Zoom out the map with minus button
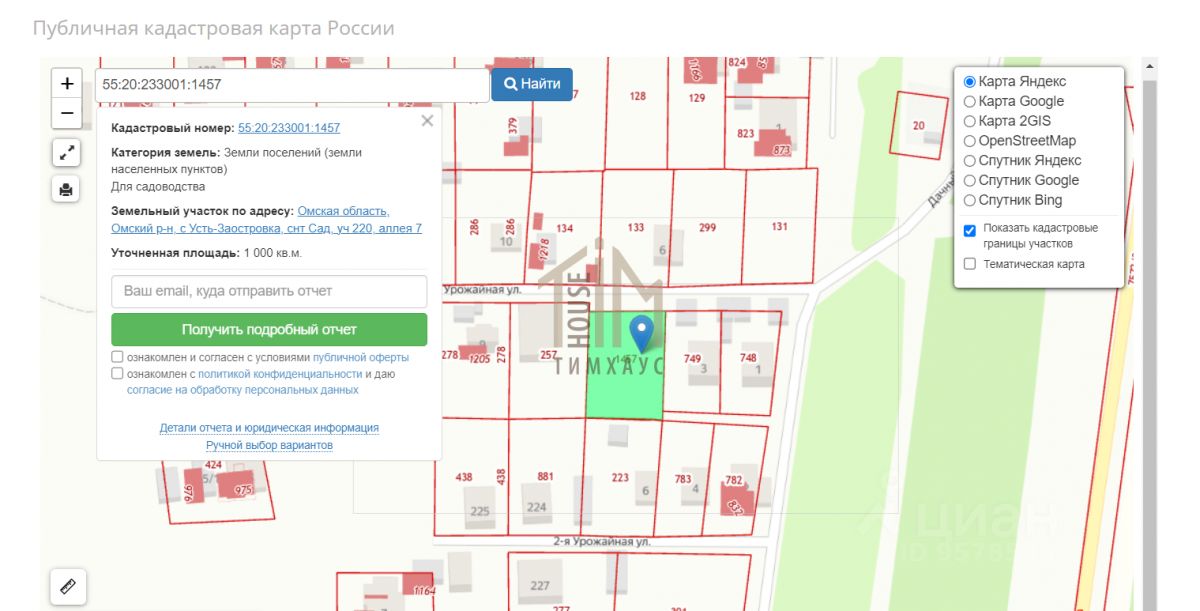Image resolution: width=1200 pixels, height=611 pixels. [67, 113]
